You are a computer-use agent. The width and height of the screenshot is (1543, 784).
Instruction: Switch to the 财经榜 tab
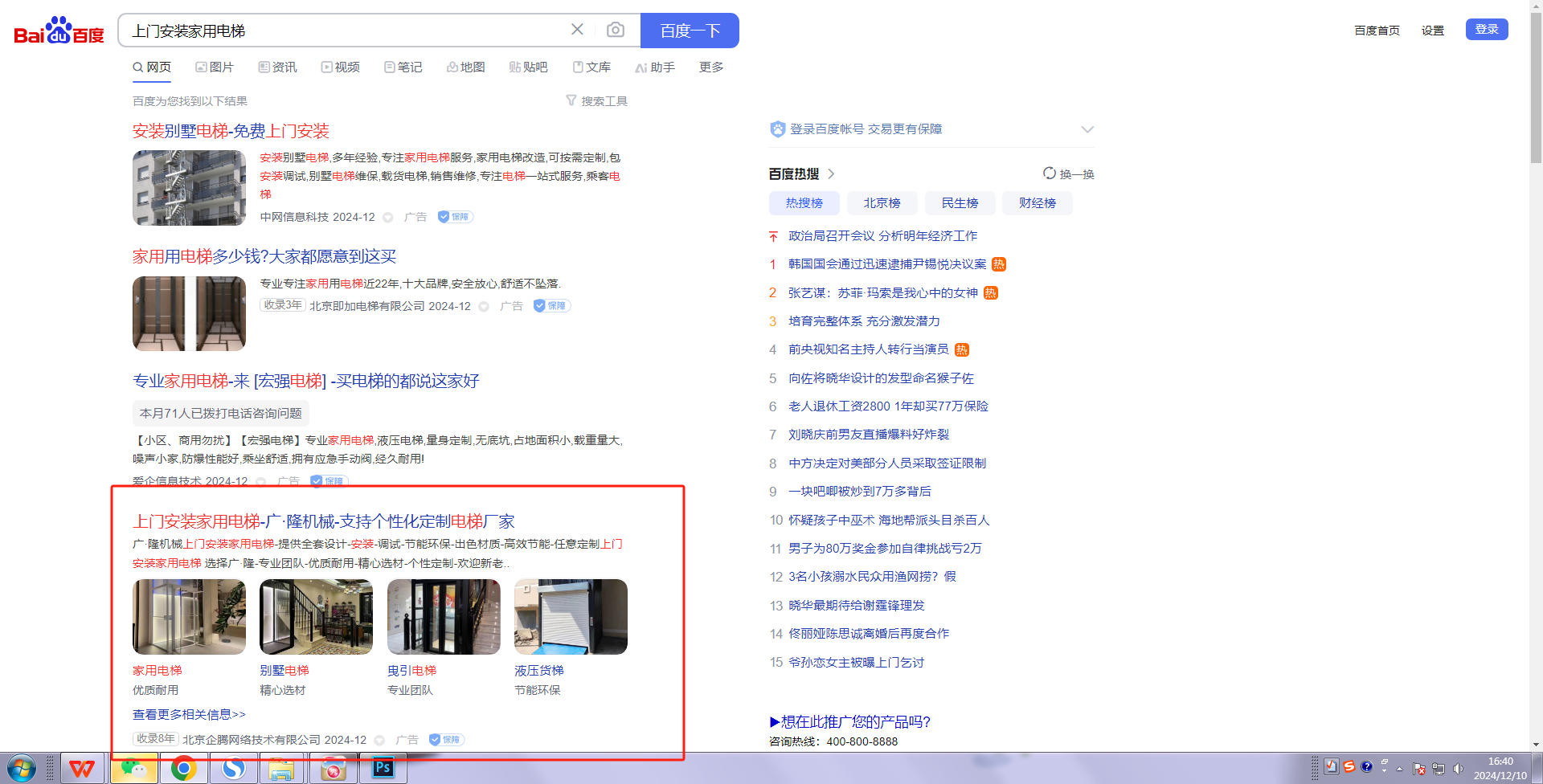(x=1037, y=203)
